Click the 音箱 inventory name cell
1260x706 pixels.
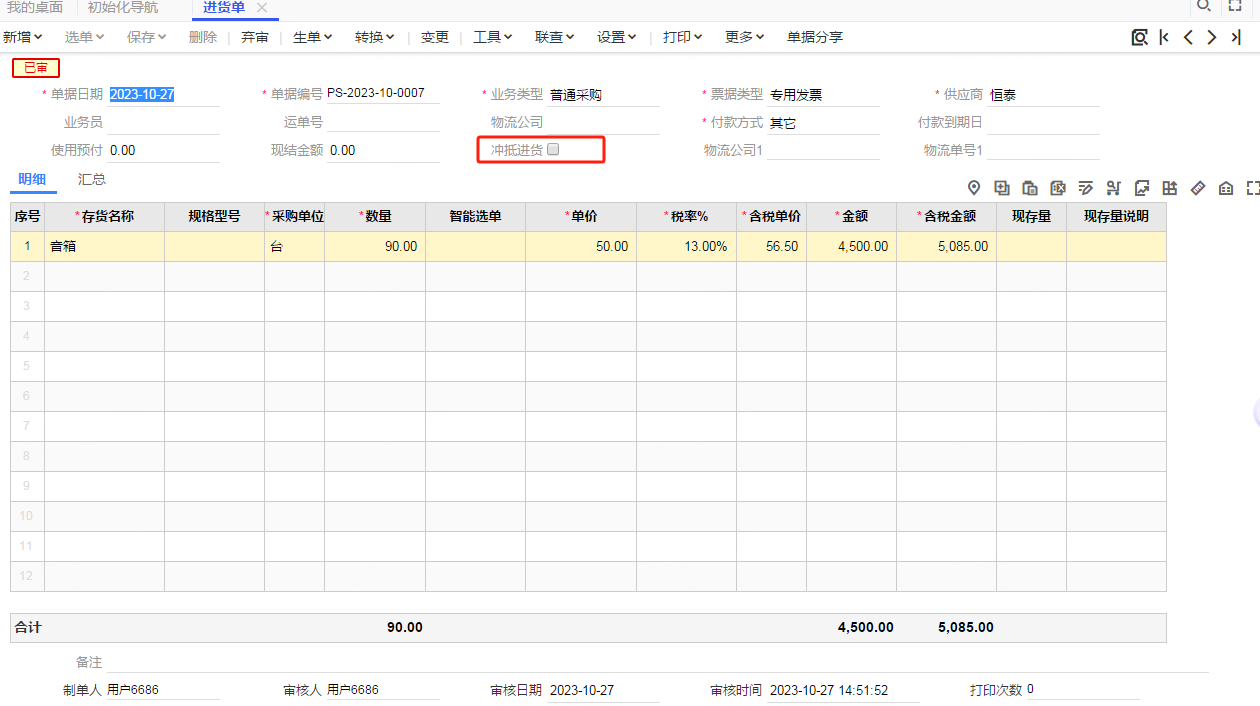point(105,246)
